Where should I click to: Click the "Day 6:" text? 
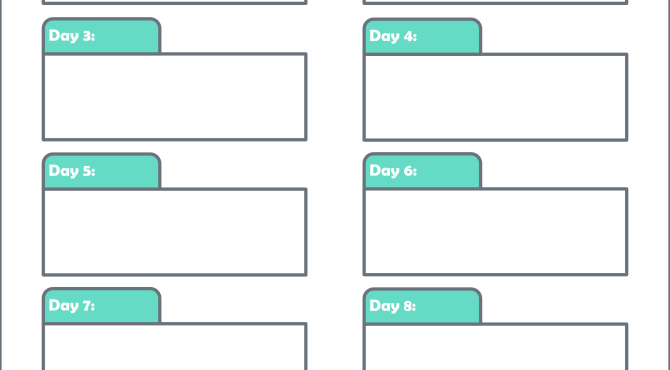click(393, 171)
